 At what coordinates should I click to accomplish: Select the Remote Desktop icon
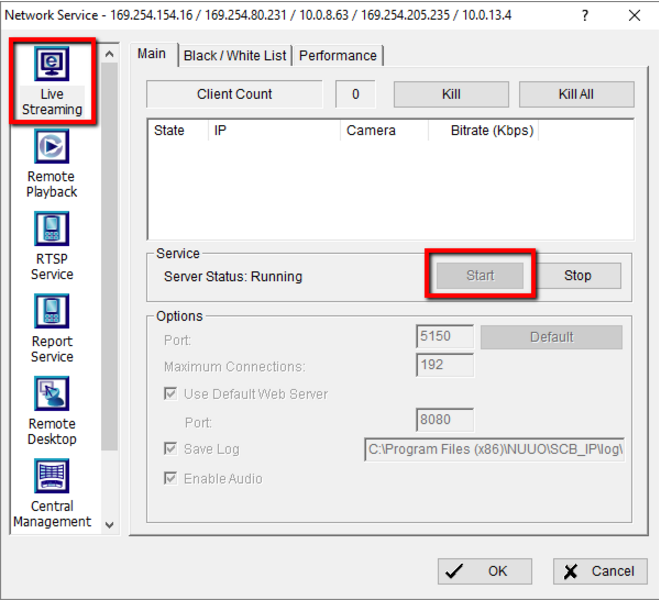click(x=51, y=396)
